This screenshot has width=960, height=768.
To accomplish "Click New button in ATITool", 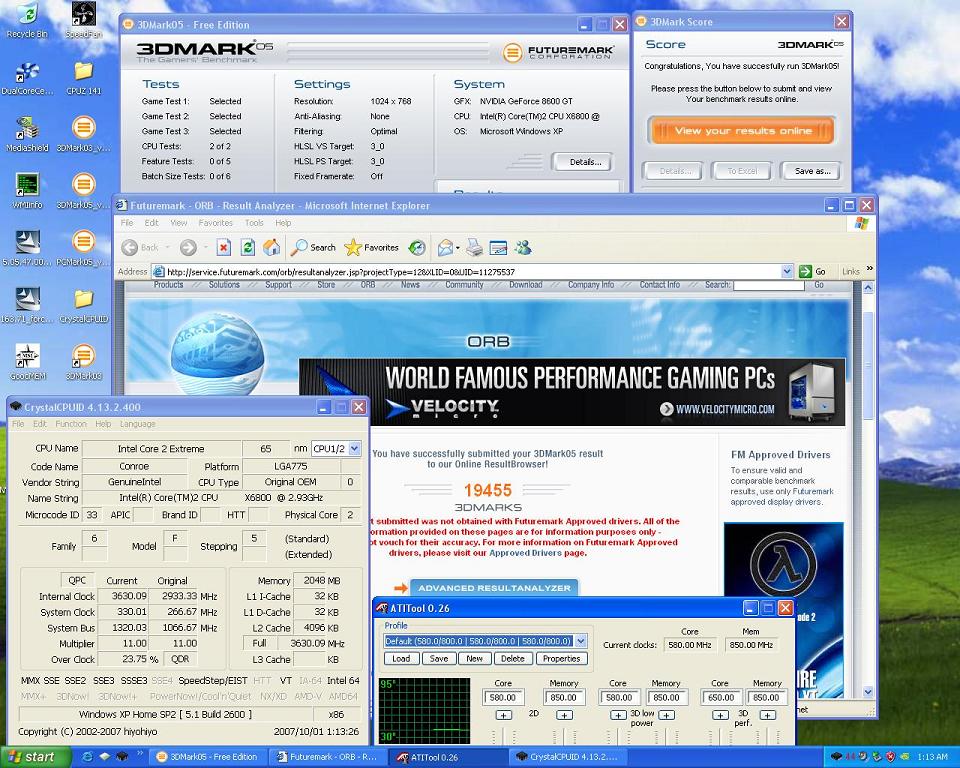I will [474, 659].
